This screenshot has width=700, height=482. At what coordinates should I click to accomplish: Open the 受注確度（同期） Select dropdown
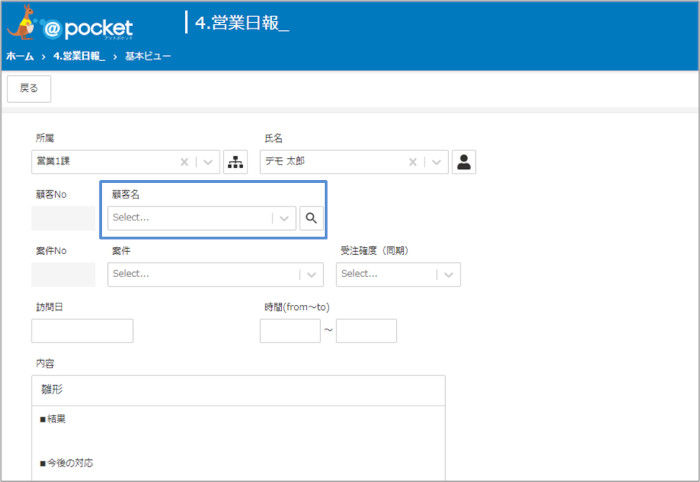(398, 274)
